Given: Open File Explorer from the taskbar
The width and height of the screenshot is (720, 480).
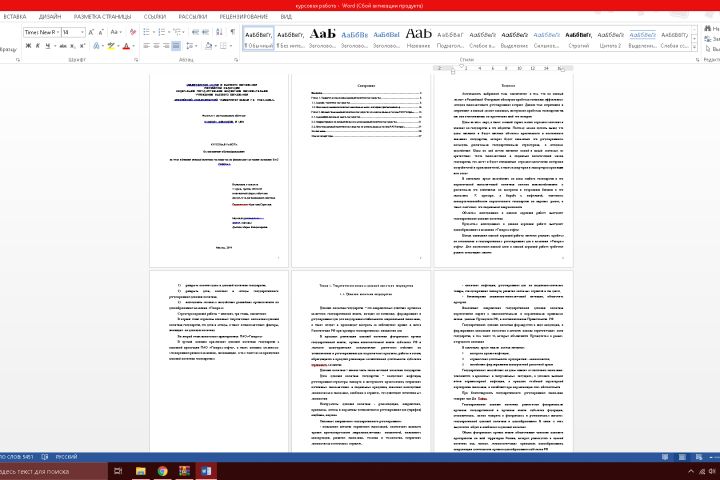Looking at the screenshot, I should coord(141,471).
